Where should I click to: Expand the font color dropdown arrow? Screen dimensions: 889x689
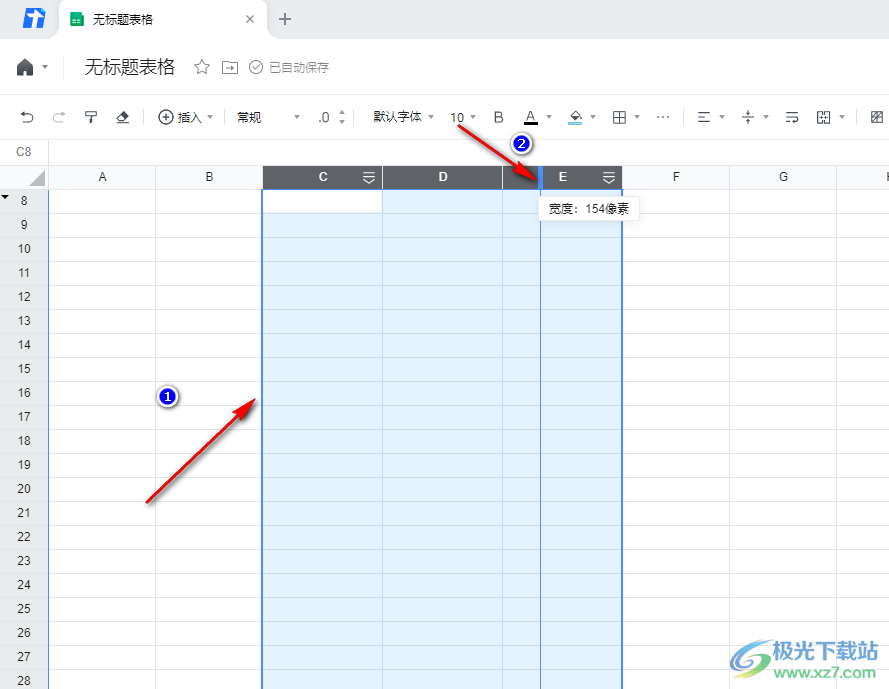click(x=549, y=117)
